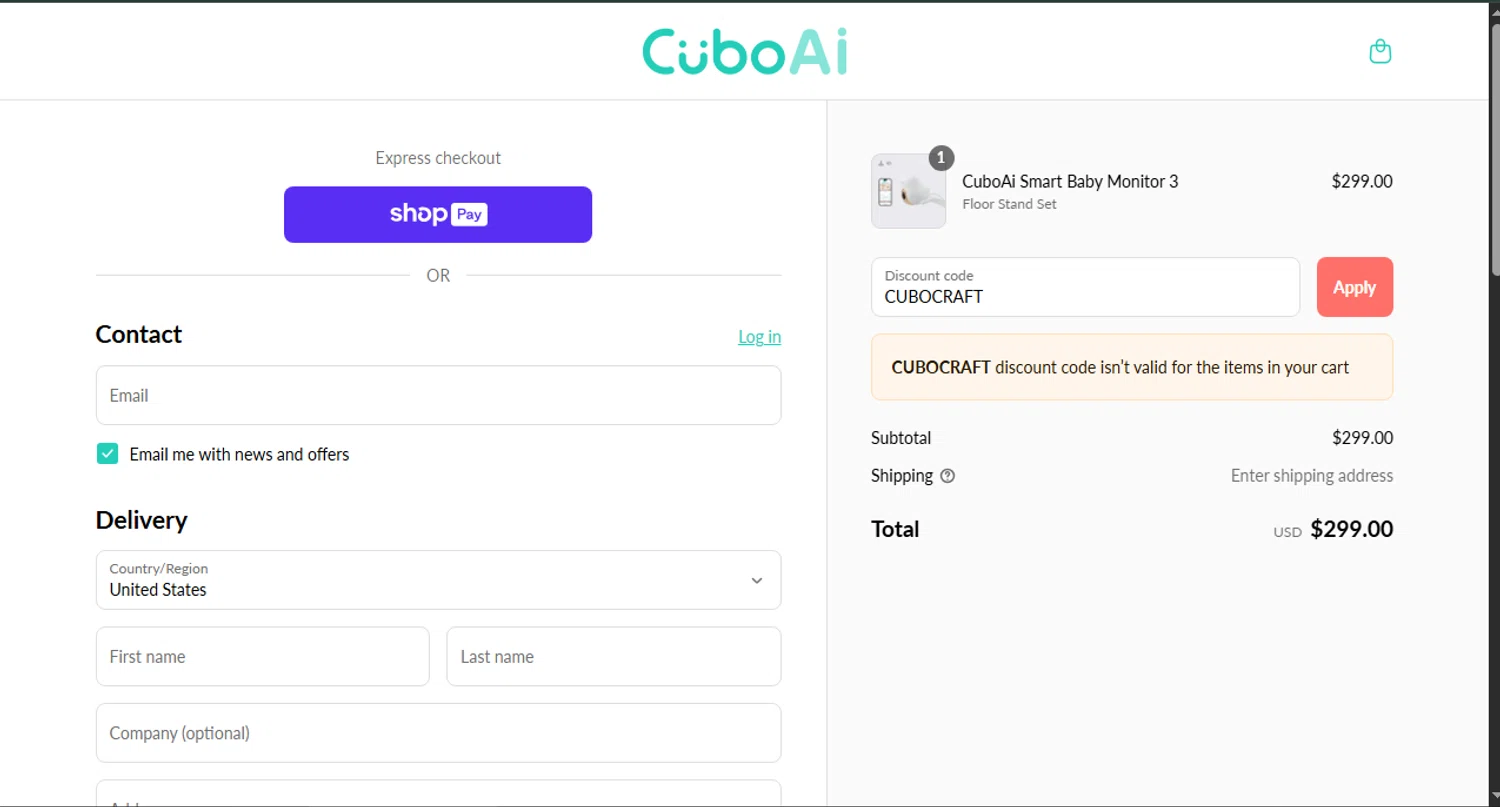Follow the Log in link
This screenshot has height=807, width=1500.
click(x=759, y=337)
